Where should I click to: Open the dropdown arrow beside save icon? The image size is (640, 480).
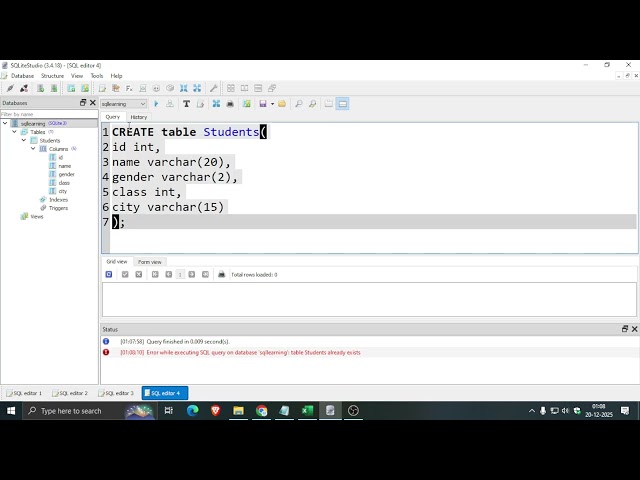tap(272, 104)
